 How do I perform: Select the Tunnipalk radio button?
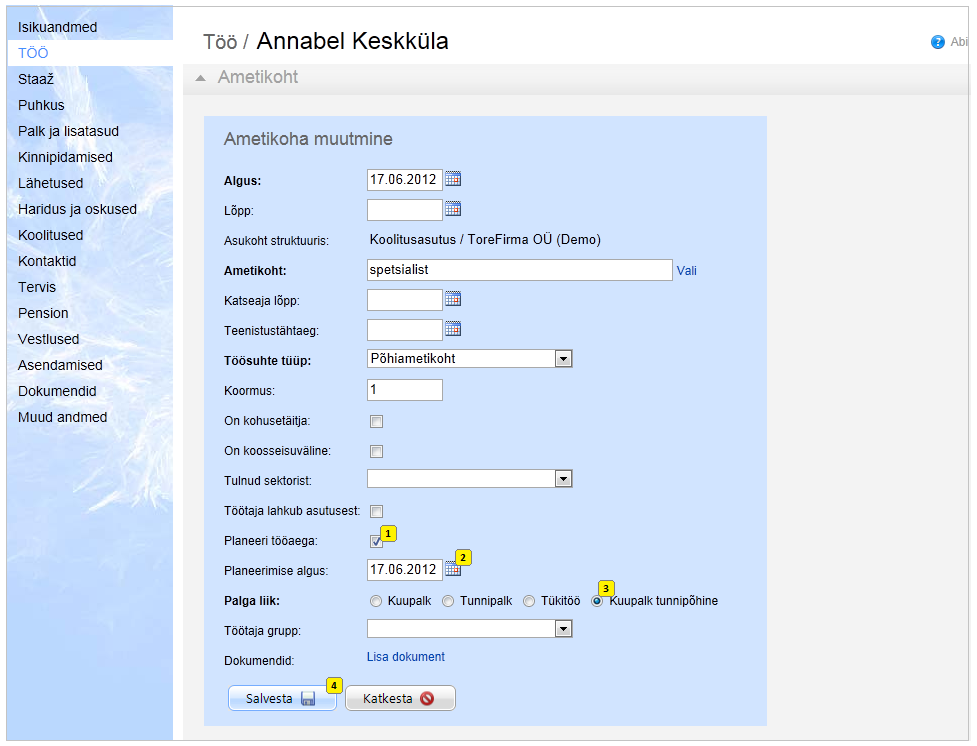click(x=449, y=601)
